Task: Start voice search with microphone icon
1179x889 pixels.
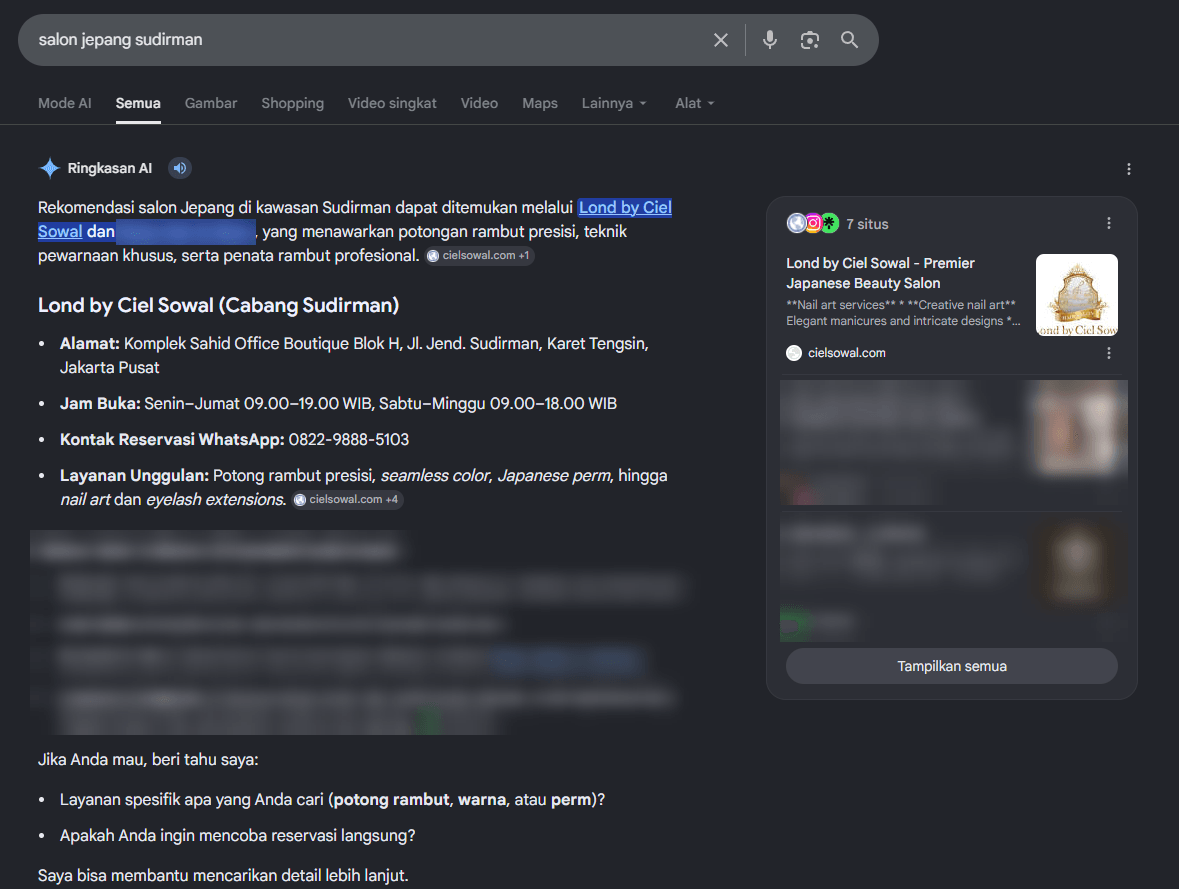Action: coord(769,40)
